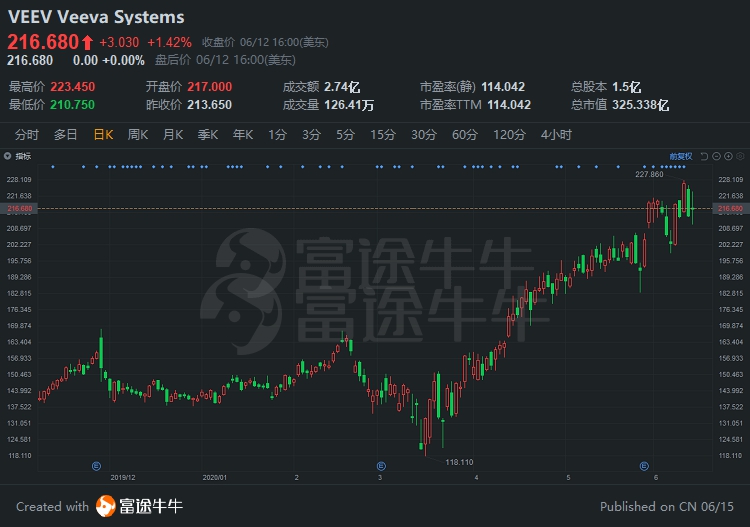Screen dimensions: 750x527
Task: Select the 月K monthly chart tab
Action: [x=173, y=134]
